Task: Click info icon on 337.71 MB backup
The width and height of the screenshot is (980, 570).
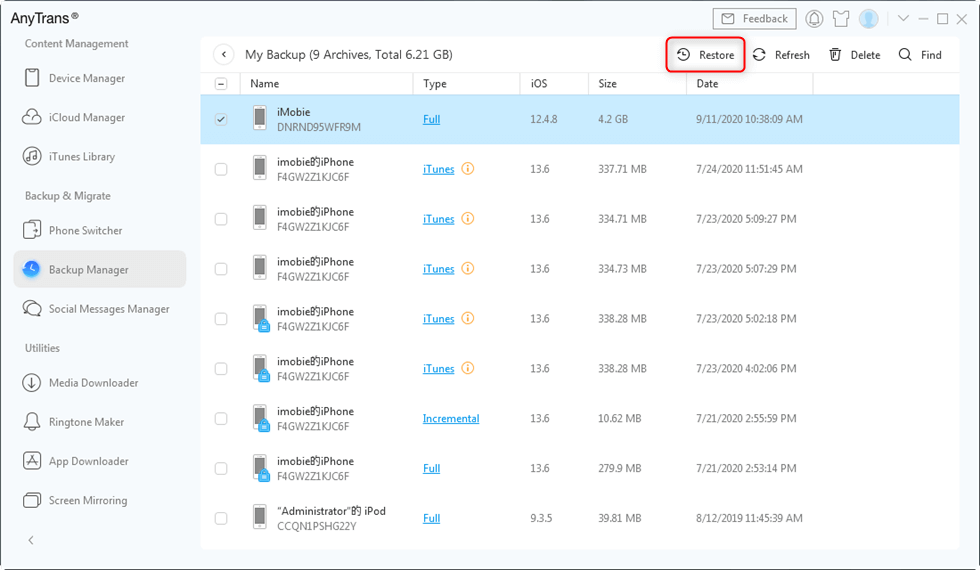Action: 468,169
